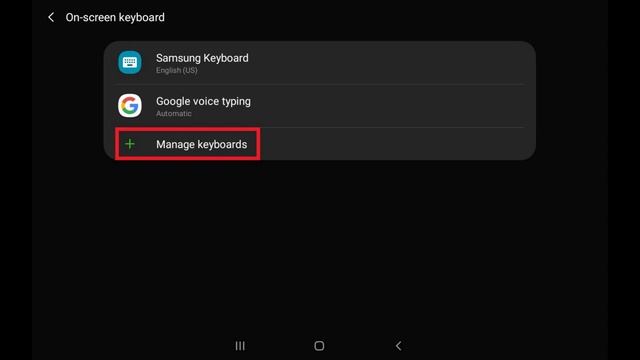Tap the navigation bar back button
The image size is (640, 360).
398,346
